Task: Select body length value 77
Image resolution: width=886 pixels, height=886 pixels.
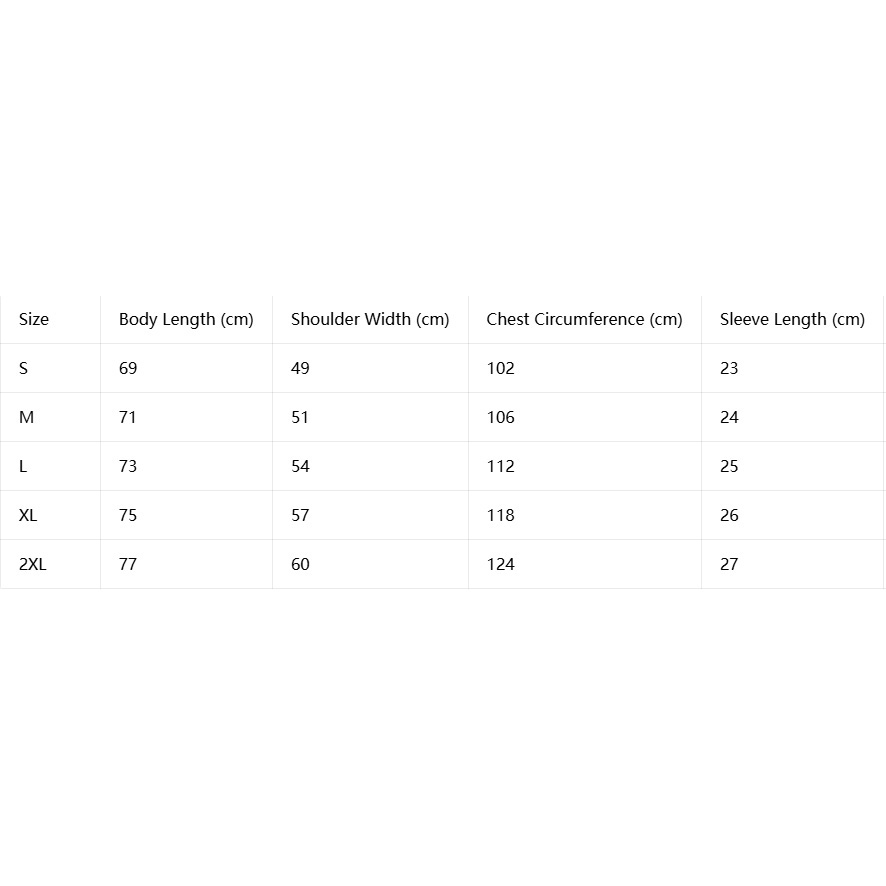Action: (x=128, y=564)
